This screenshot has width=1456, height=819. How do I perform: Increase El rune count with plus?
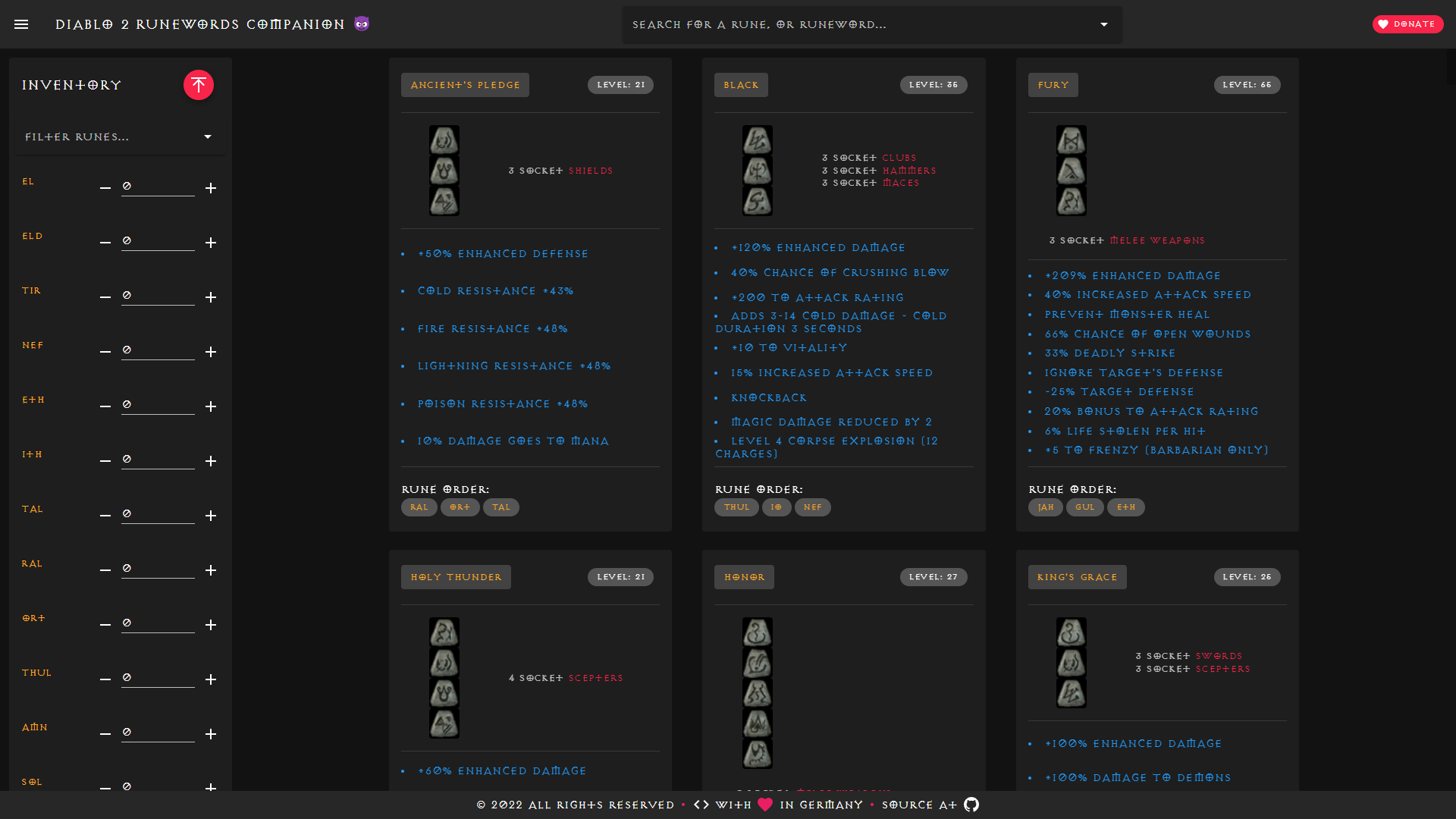211,188
